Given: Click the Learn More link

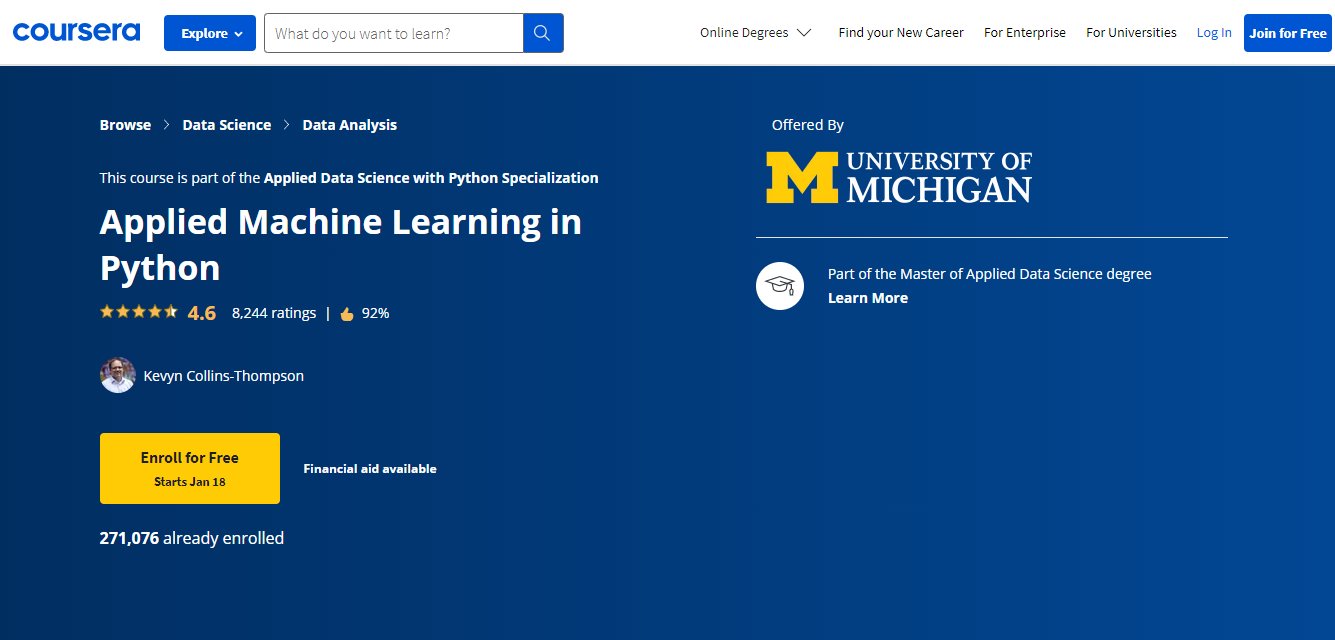Looking at the screenshot, I should click(868, 298).
